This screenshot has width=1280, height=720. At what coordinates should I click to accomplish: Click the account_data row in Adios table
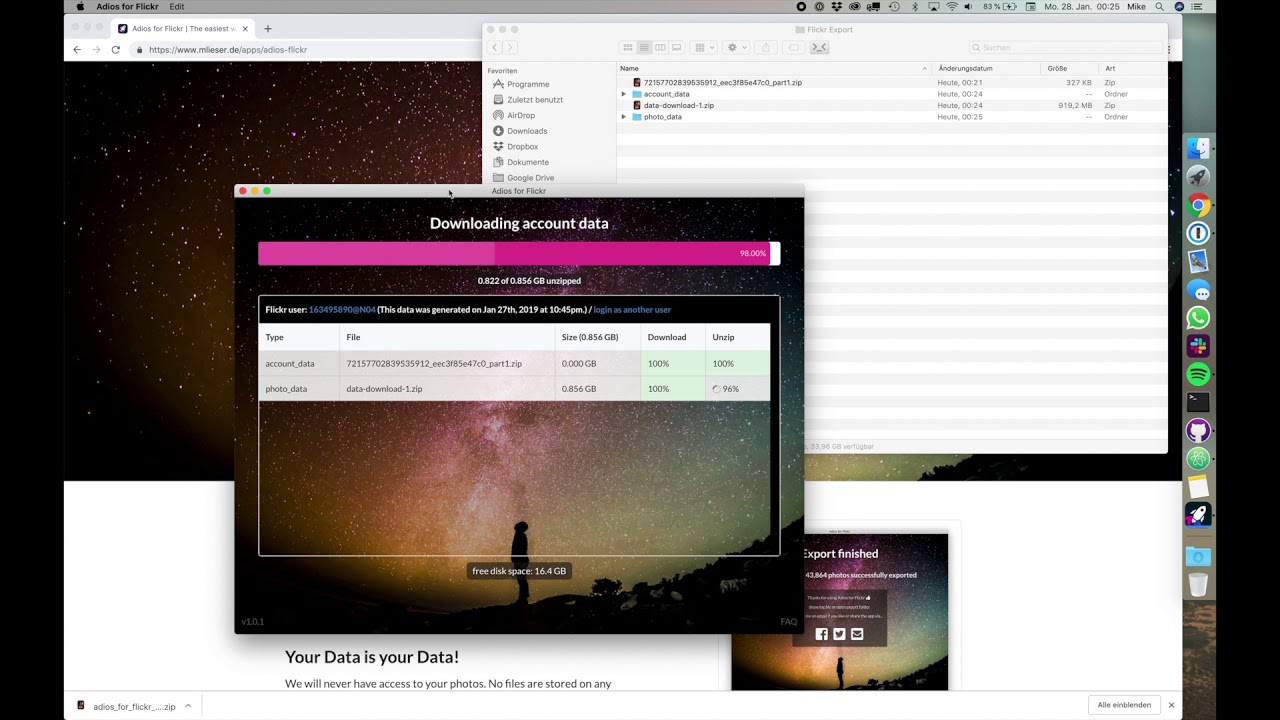tap(514, 363)
